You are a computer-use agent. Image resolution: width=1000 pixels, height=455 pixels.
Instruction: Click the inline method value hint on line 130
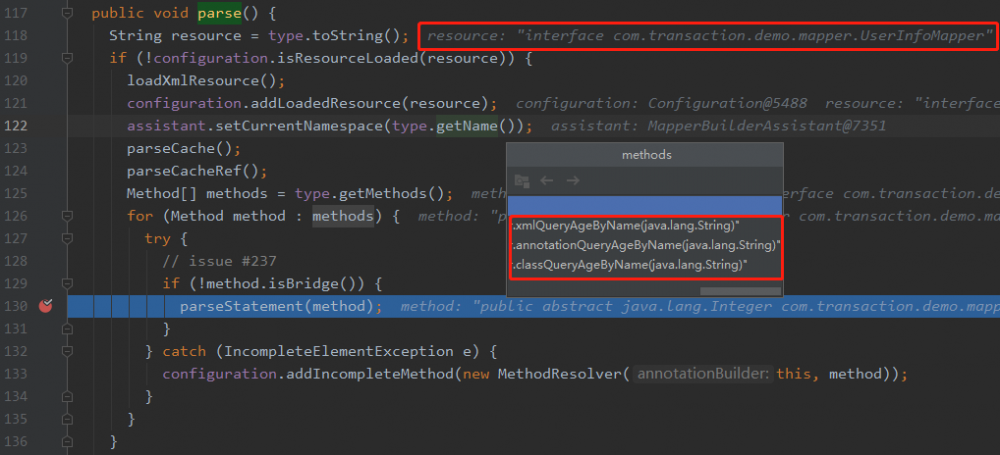click(x=700, y=306)
